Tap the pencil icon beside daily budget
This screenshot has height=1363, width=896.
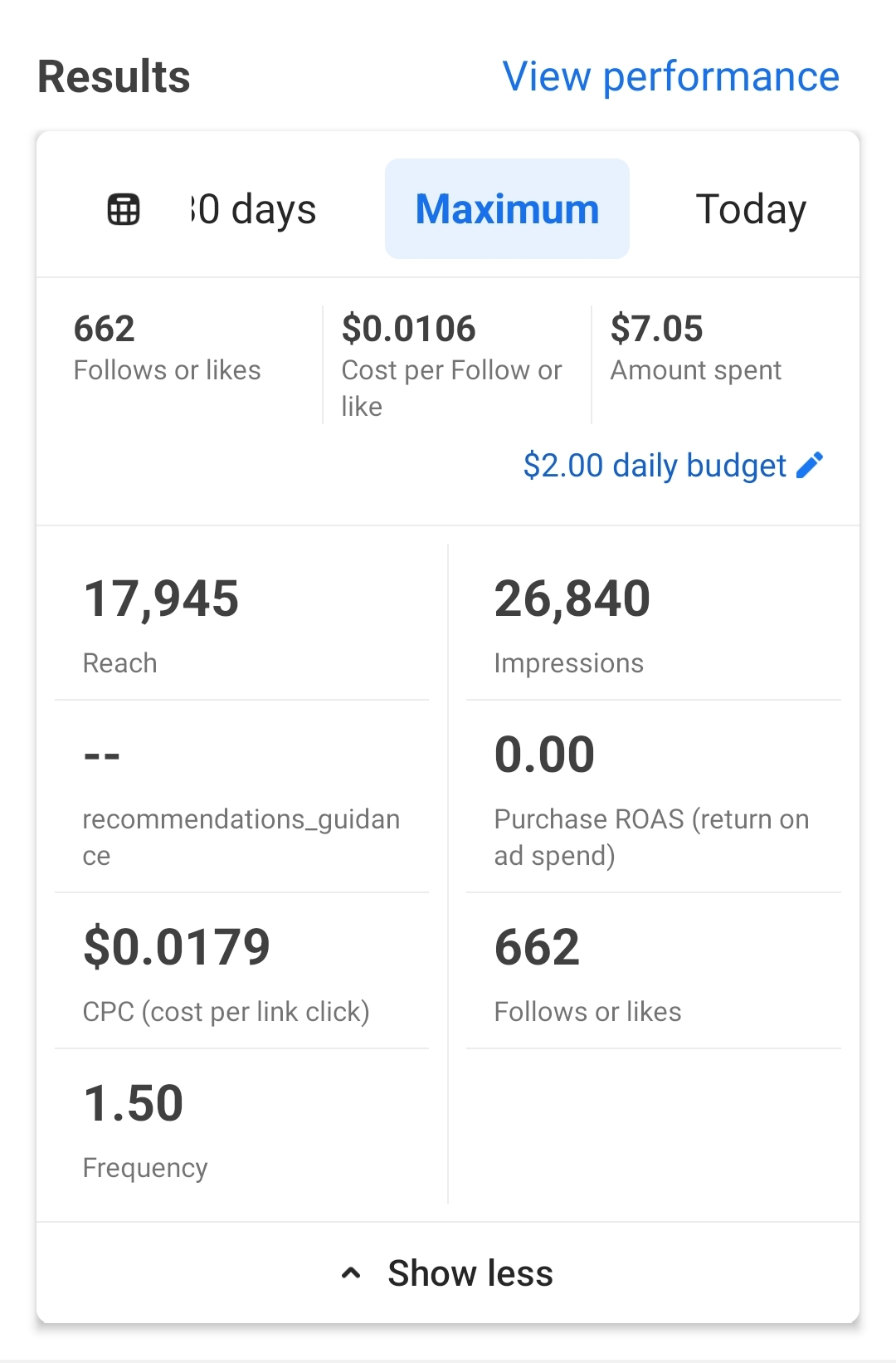tap(810, 465)
